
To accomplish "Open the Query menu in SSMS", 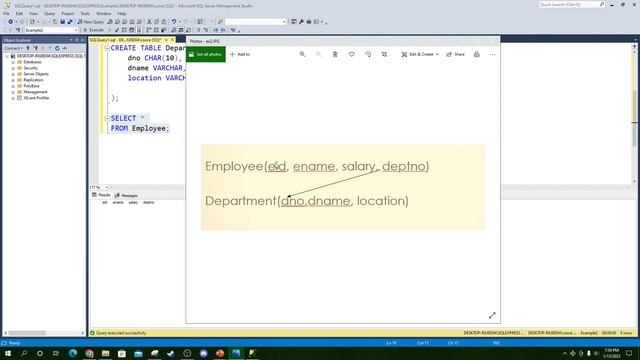I will coord(49,13).
